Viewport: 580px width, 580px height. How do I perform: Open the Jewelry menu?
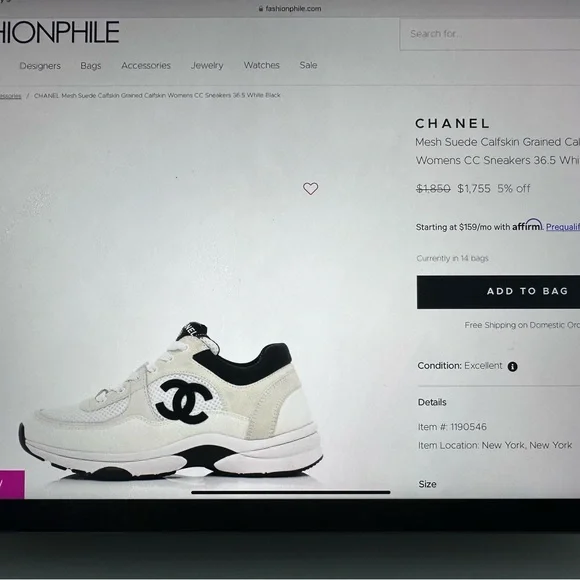[207, 65]
